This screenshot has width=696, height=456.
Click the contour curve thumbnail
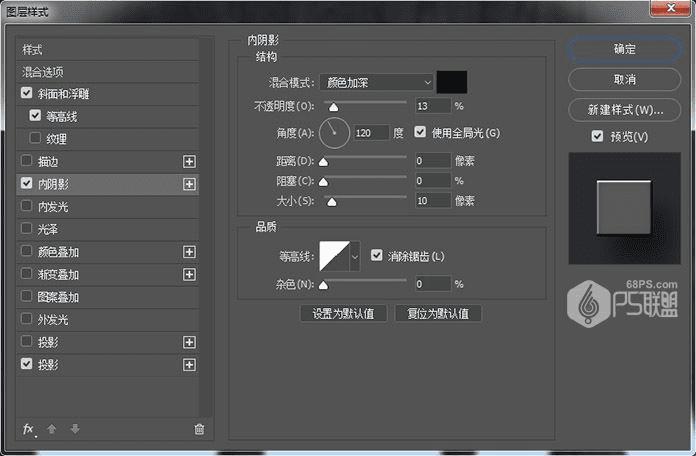[x=335, y=257]
